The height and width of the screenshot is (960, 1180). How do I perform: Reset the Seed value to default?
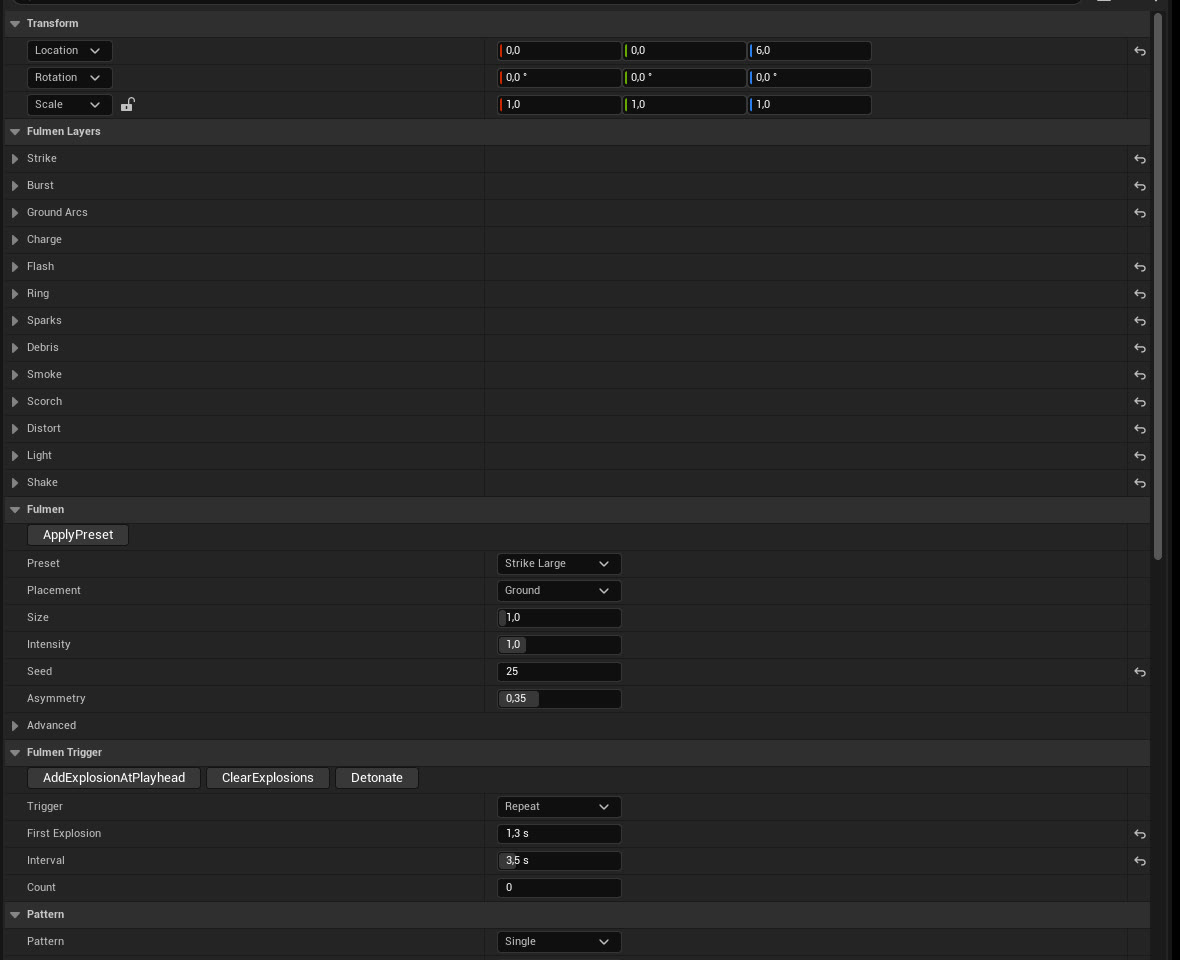pos(1139,672)
